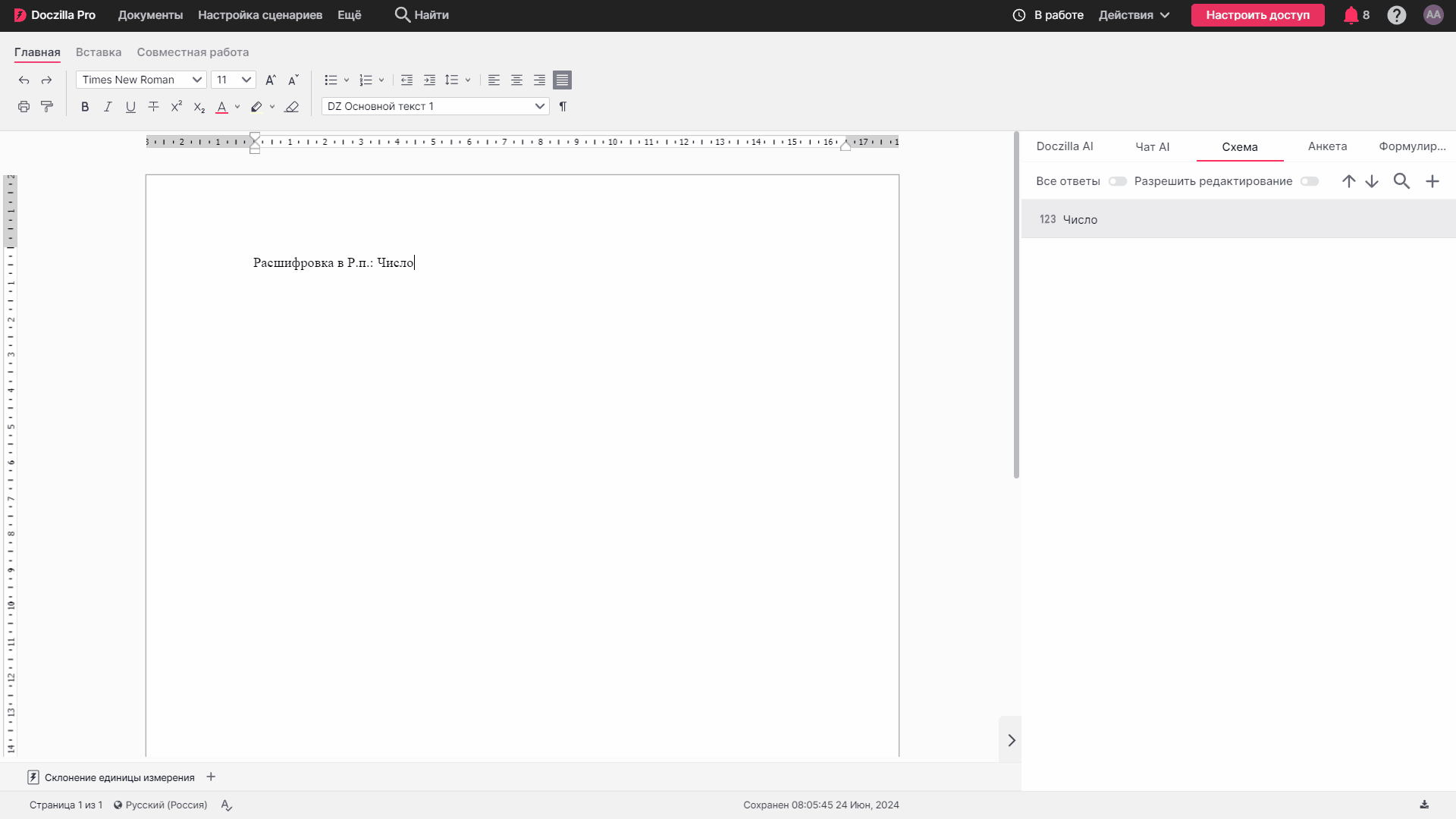Click the undo arrow icon
1456x819 pixels.
(24, 80)
